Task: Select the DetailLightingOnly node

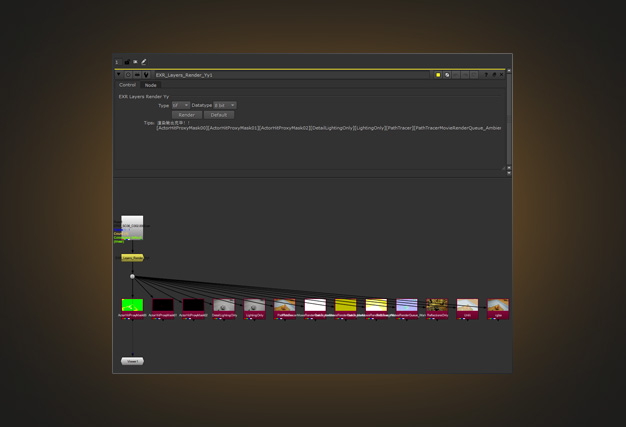Action: [x=224, y=309]
